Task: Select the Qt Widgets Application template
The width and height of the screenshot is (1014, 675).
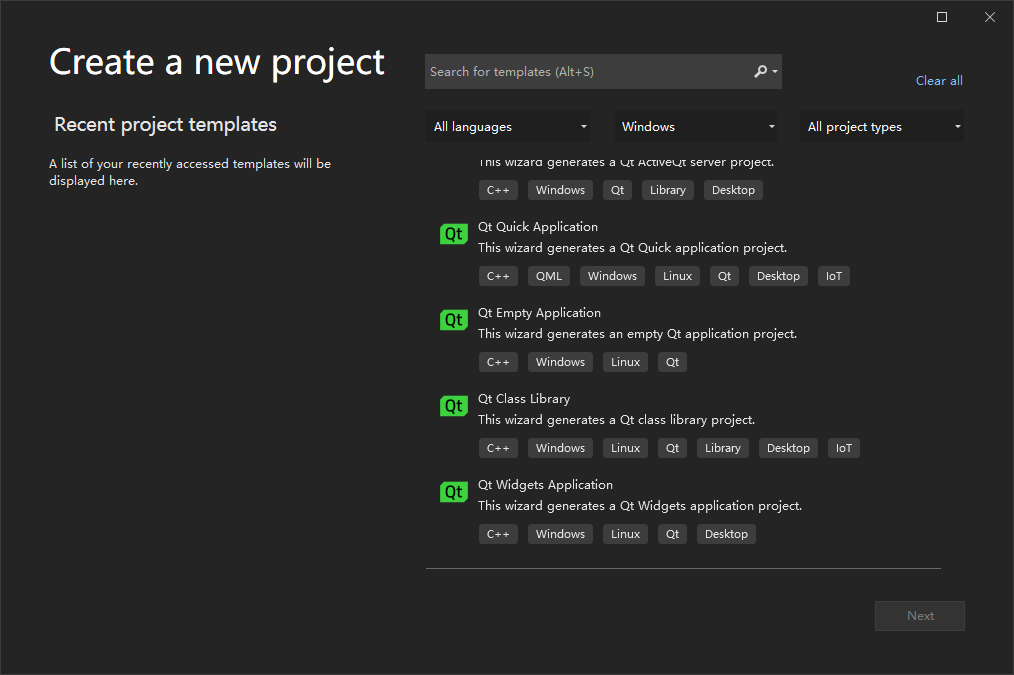Action: (x=683, y=511)
